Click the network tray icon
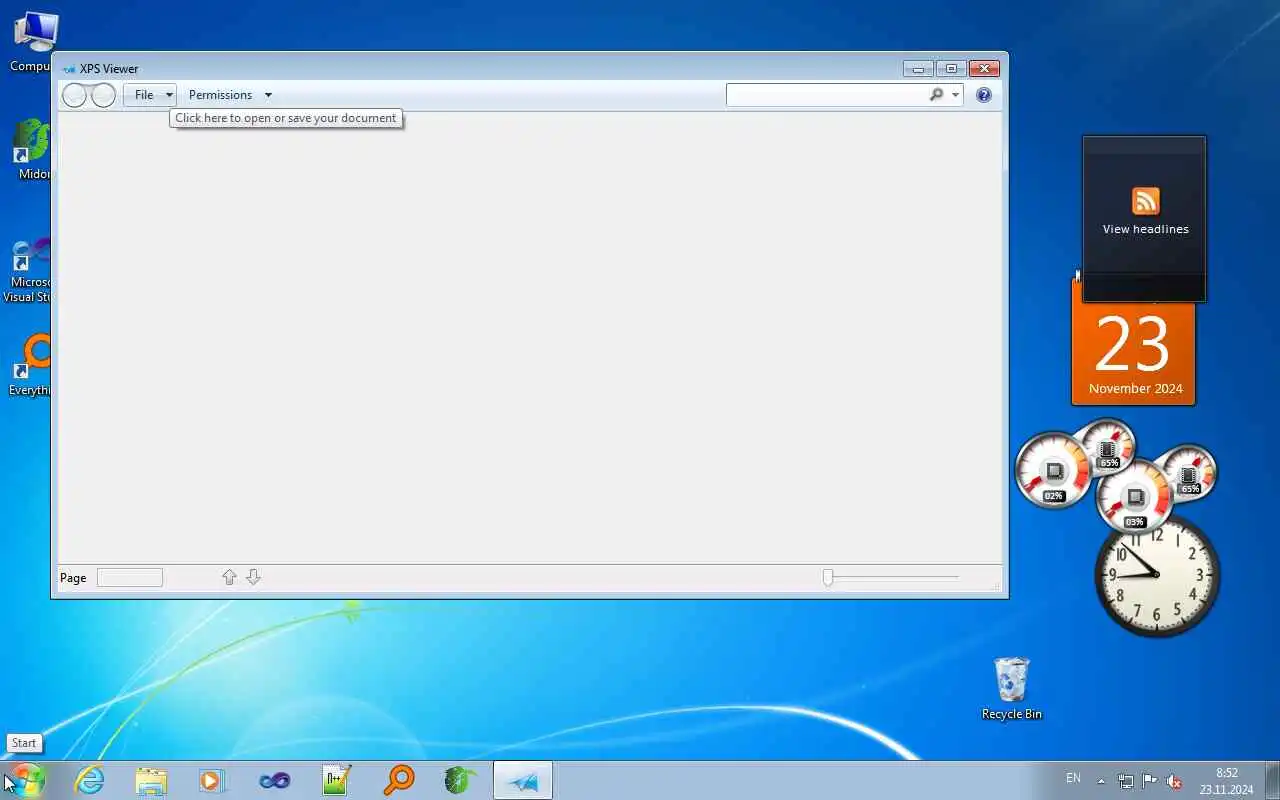This screenshot has width=1280, height=800. (x=1125, y=781)
